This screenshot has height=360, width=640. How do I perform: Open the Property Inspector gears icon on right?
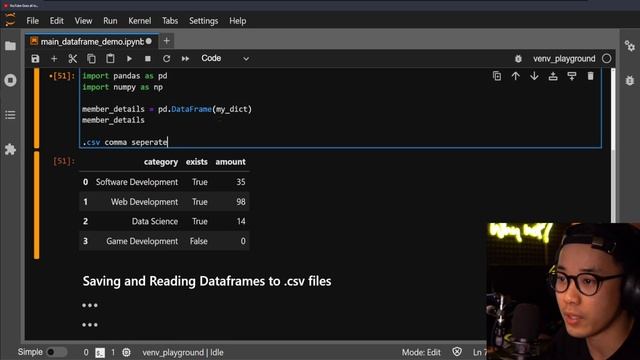click(x=630, y=46)
